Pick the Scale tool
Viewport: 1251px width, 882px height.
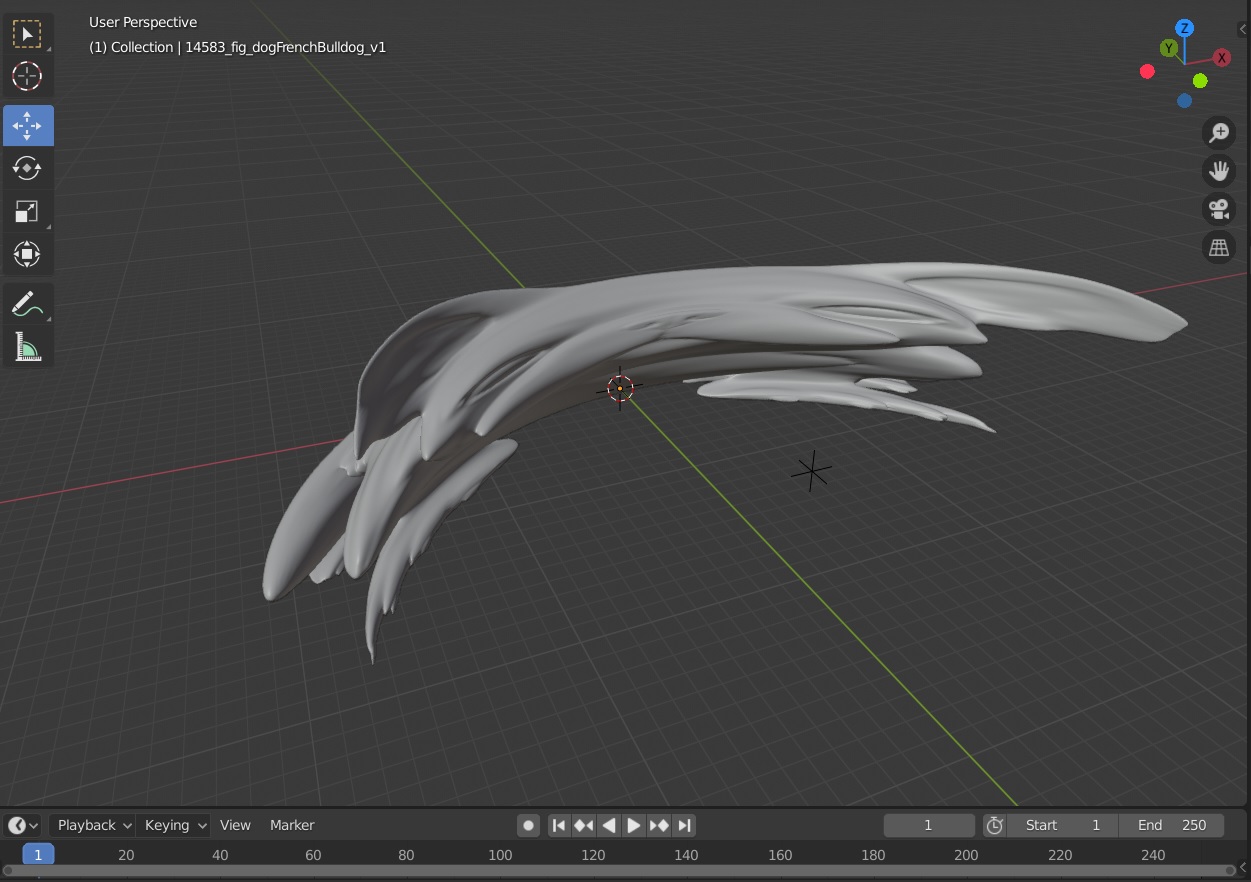point(27,211)
